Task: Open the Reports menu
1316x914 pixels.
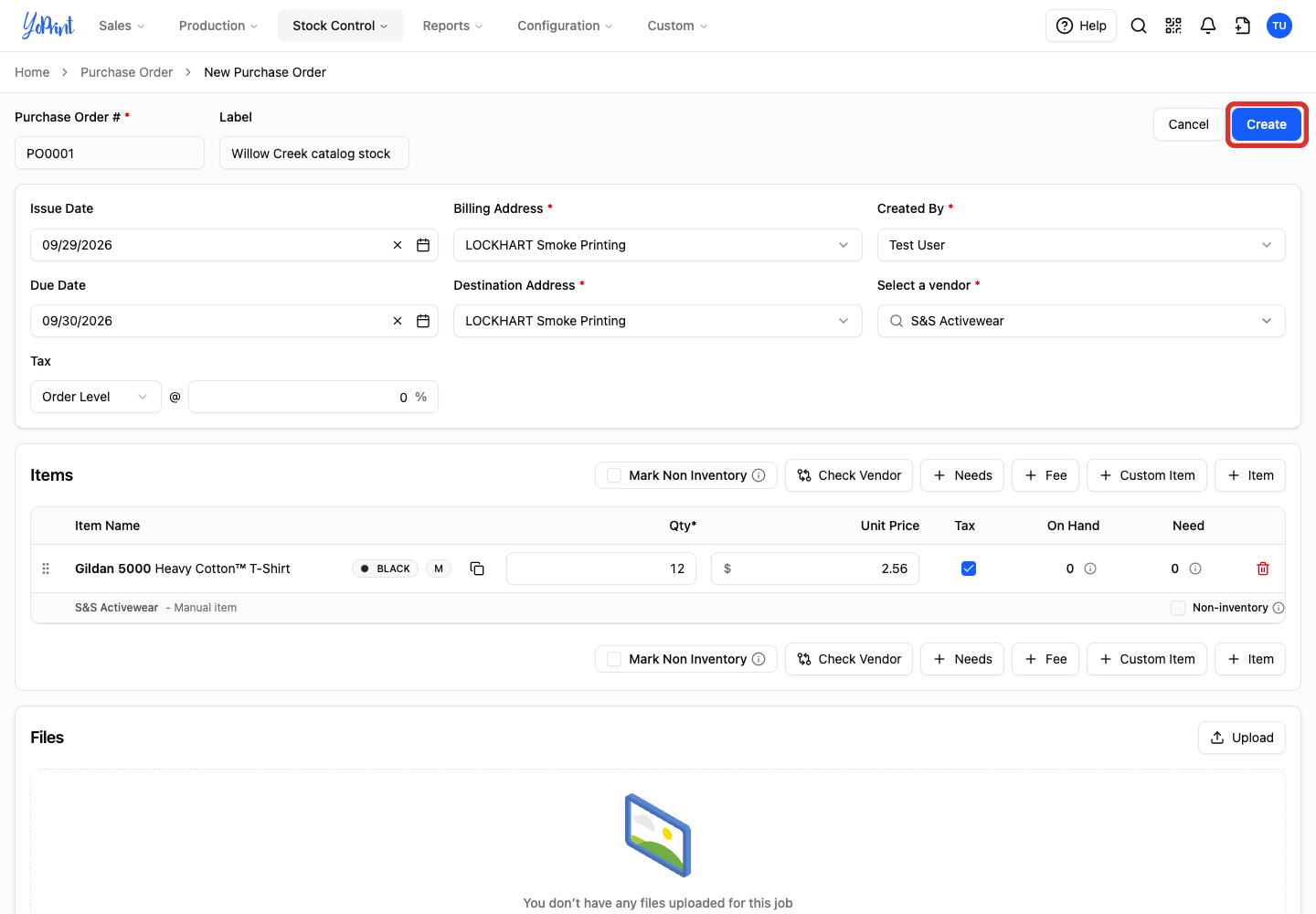Action: point(452,26)
